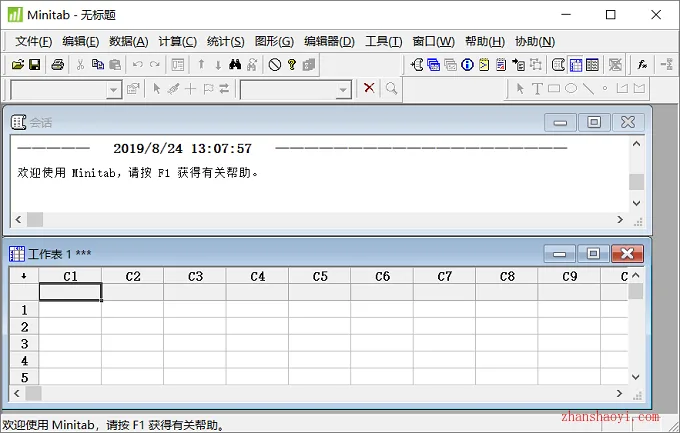Select the C5 column header
Viewport: 680px width, 433px height.
[320, 276]
